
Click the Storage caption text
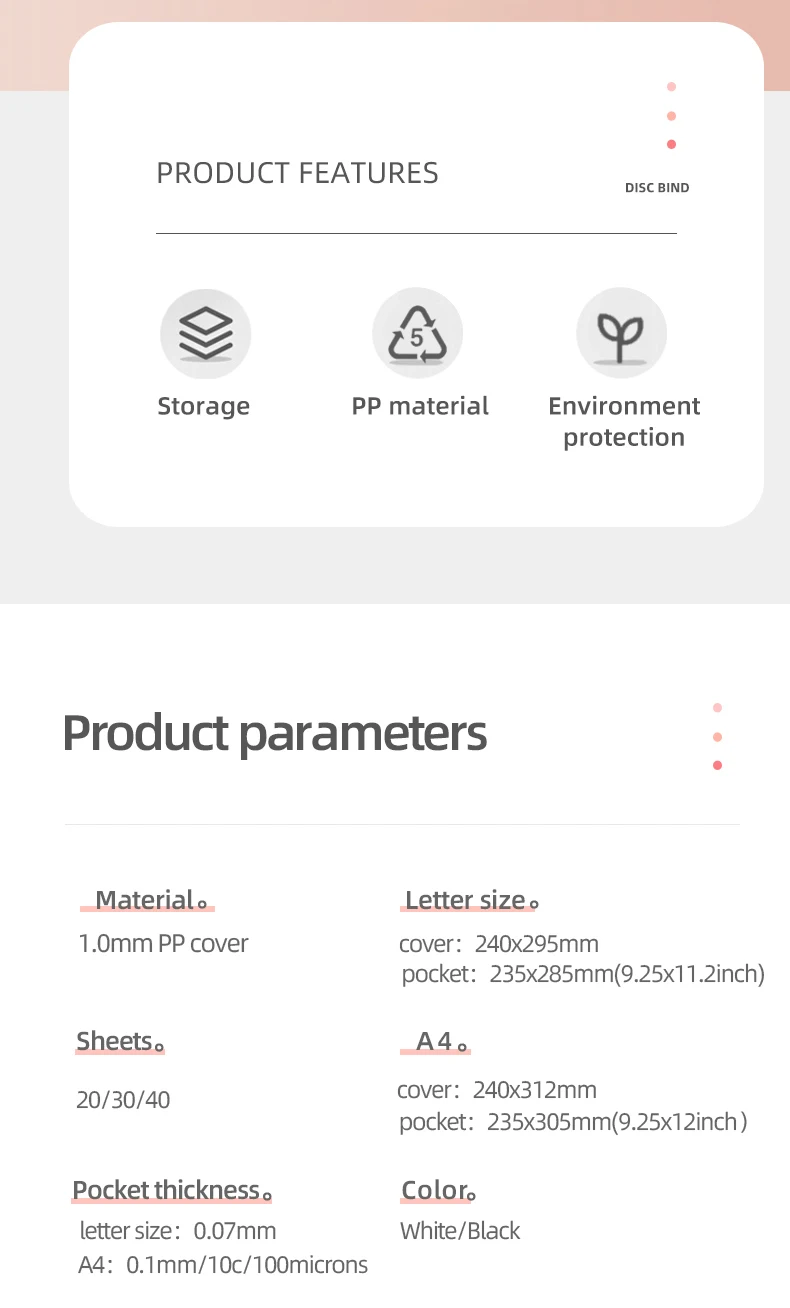click(x=204, y=406)
